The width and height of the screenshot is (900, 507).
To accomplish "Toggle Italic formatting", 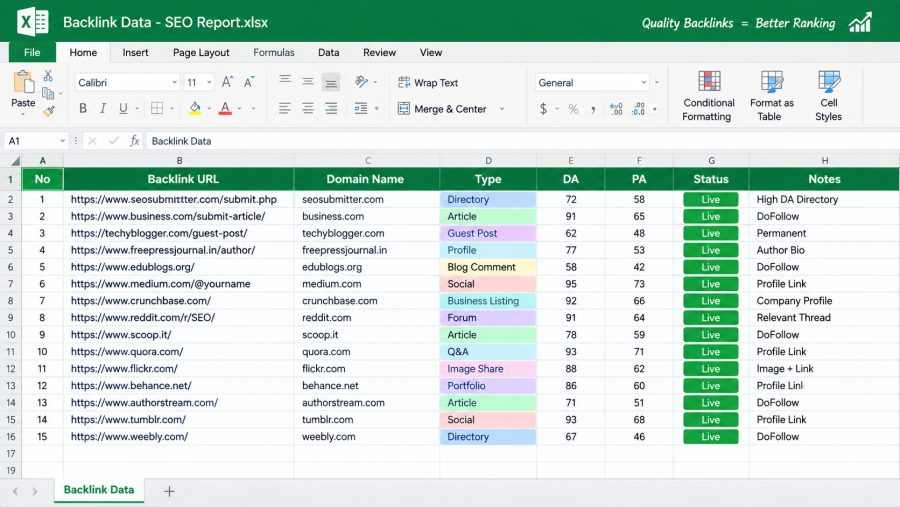I will 103,108.
